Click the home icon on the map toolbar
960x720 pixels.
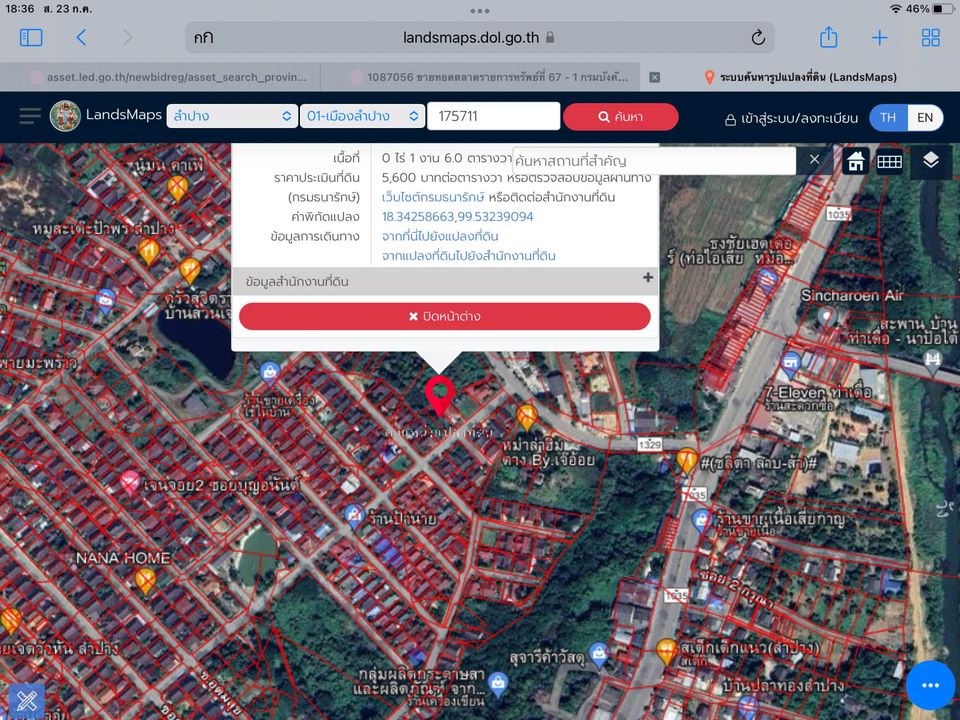(x=855, y=161)
